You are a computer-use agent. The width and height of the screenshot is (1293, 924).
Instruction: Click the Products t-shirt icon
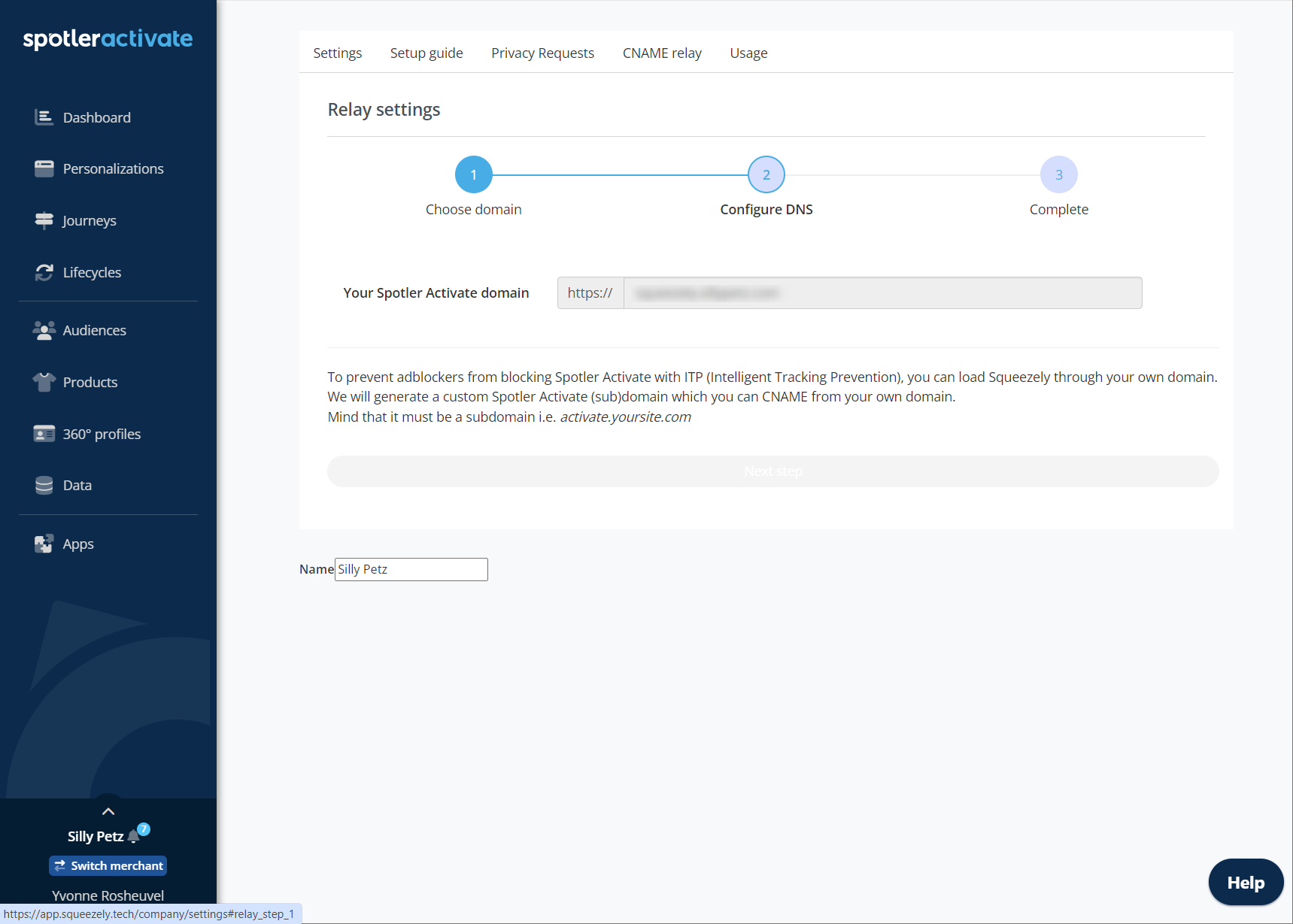[44, 382]
